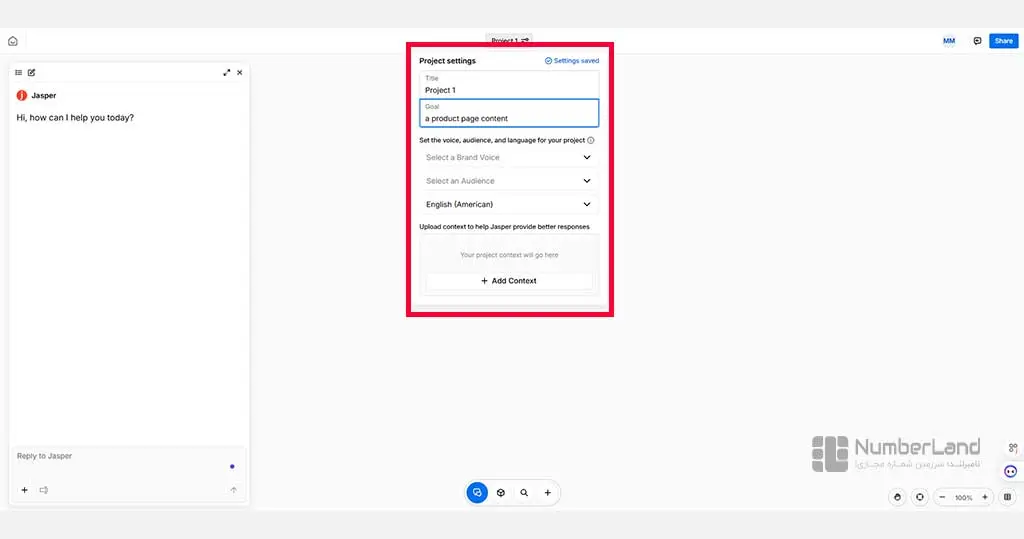Go to the home icon in the top bar
The image size is (1024, 539).
coord(12,41)
